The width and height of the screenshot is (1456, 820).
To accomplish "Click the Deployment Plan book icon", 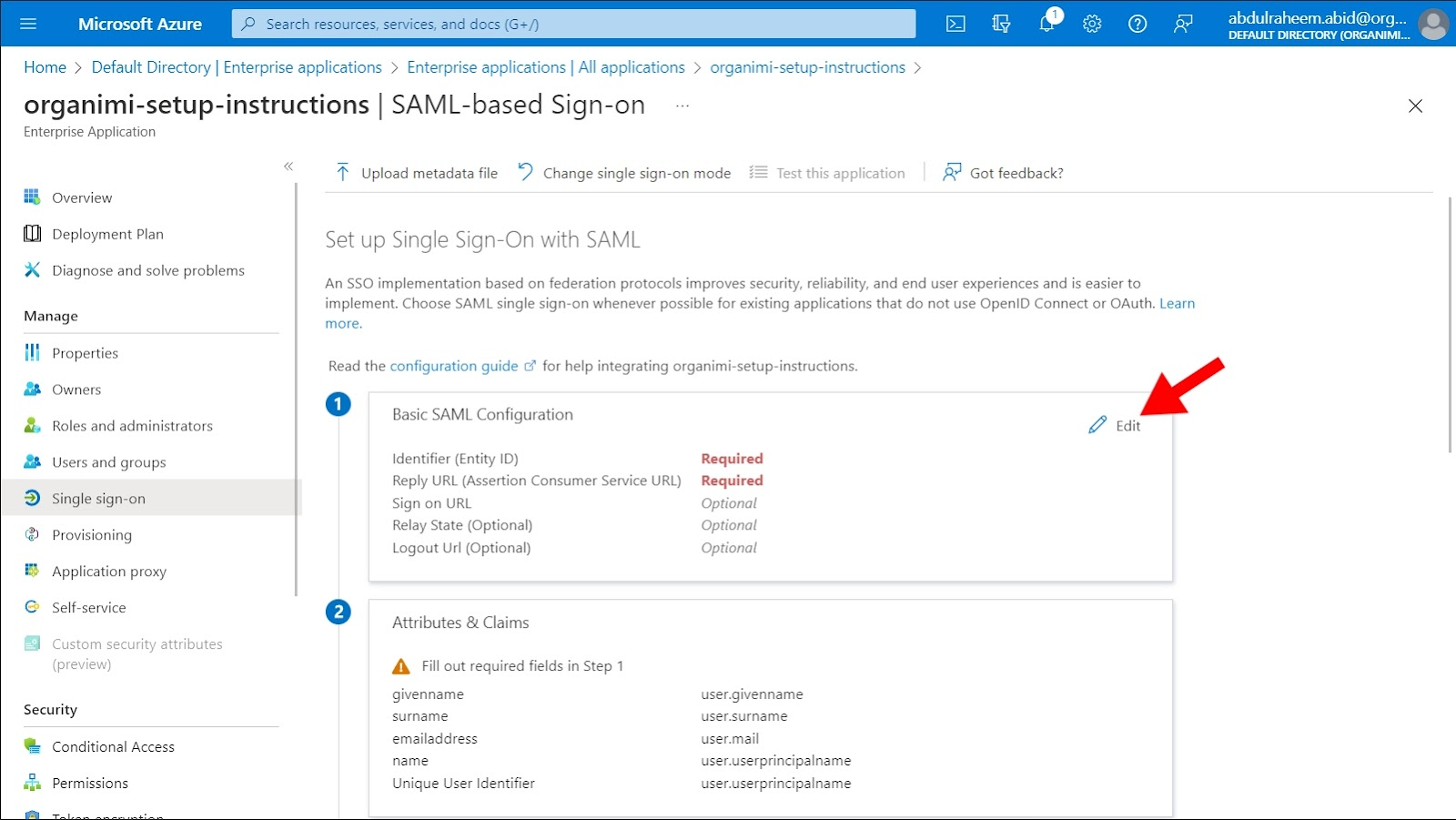I will tap(32, 233).
